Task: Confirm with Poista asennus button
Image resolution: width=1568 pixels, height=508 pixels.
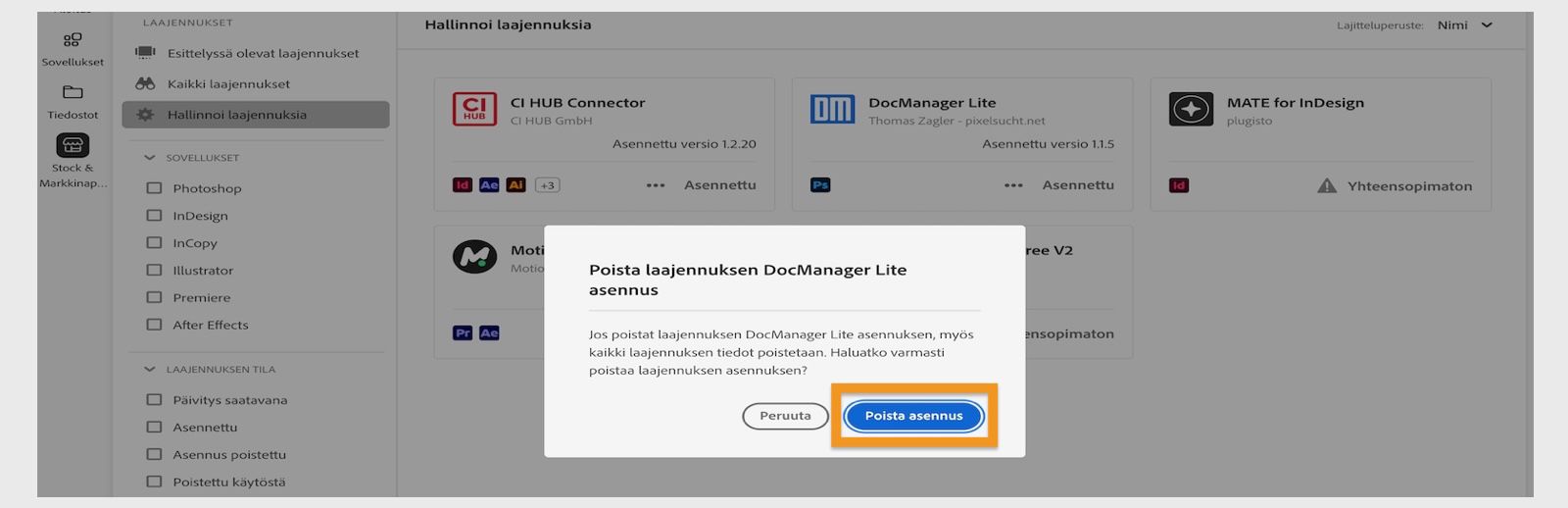Action: point(913,416)
